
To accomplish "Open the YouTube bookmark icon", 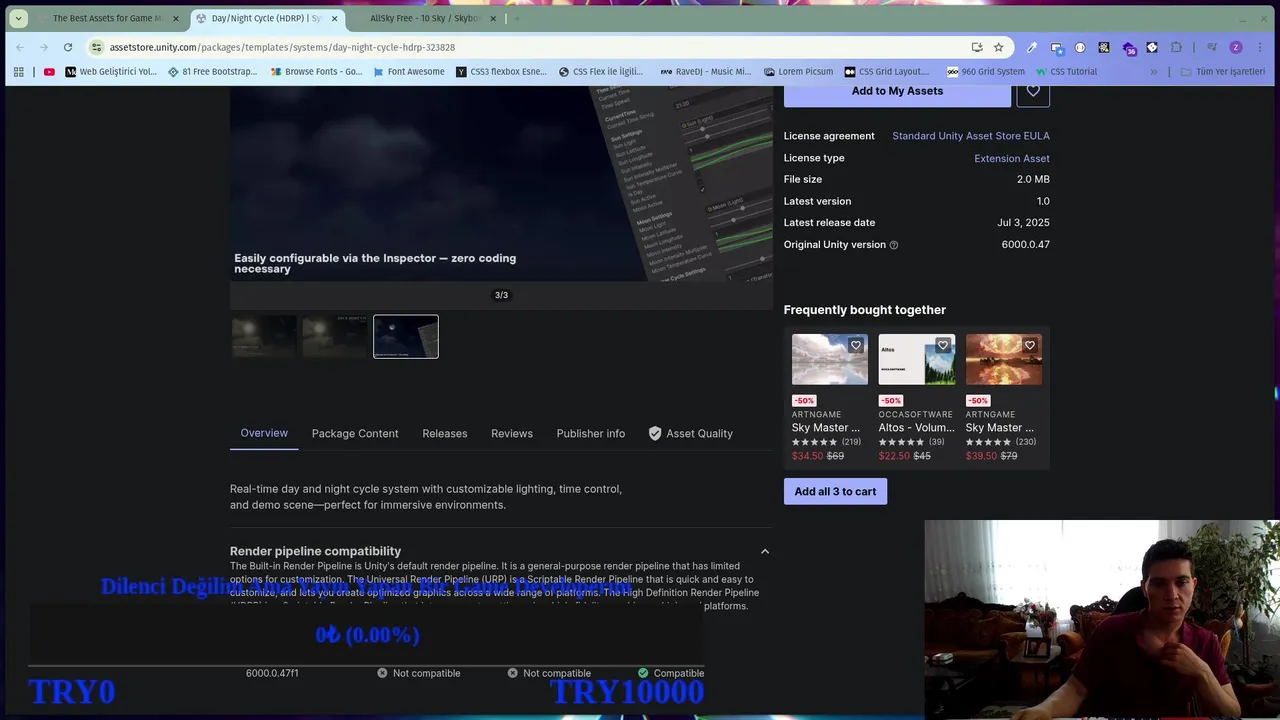I will coord(49,72).
